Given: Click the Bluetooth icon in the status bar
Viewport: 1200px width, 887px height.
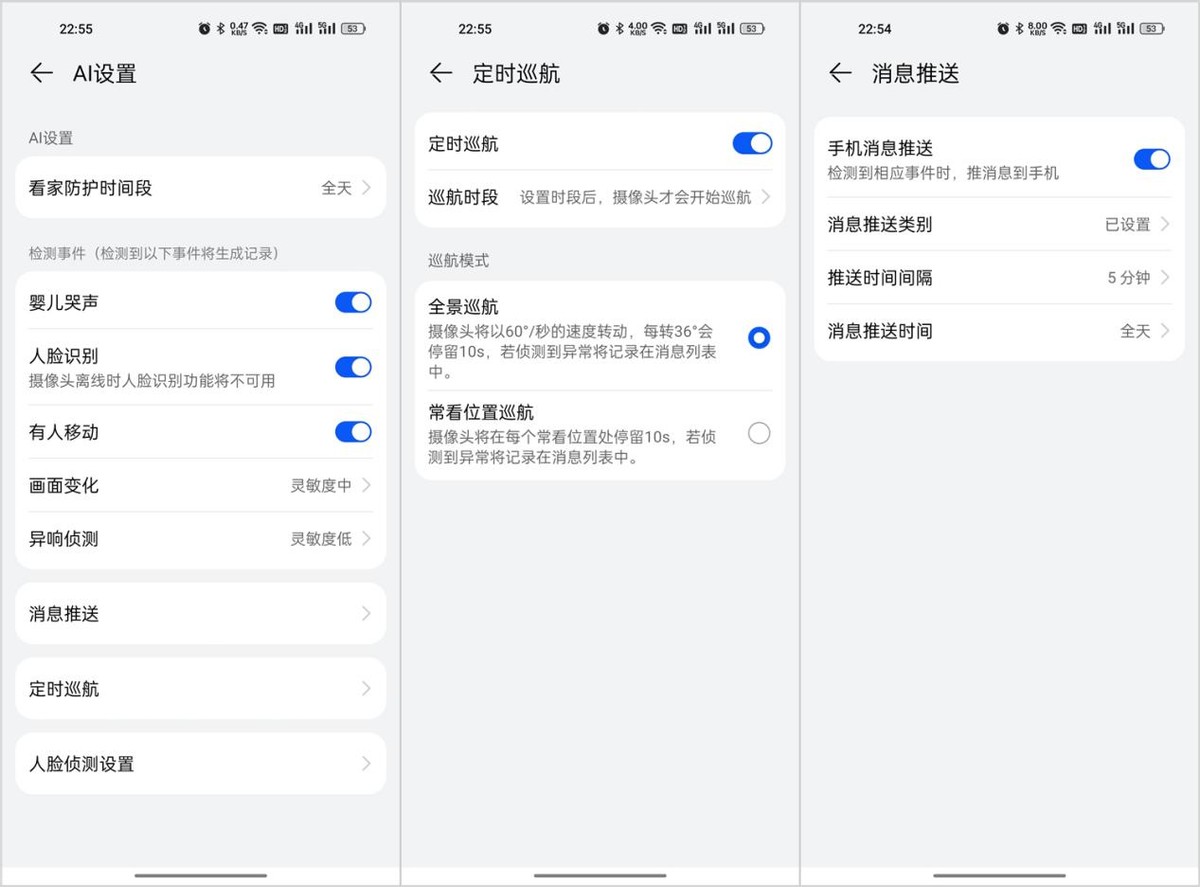Looking at the screenshot, I should (221, 28).
